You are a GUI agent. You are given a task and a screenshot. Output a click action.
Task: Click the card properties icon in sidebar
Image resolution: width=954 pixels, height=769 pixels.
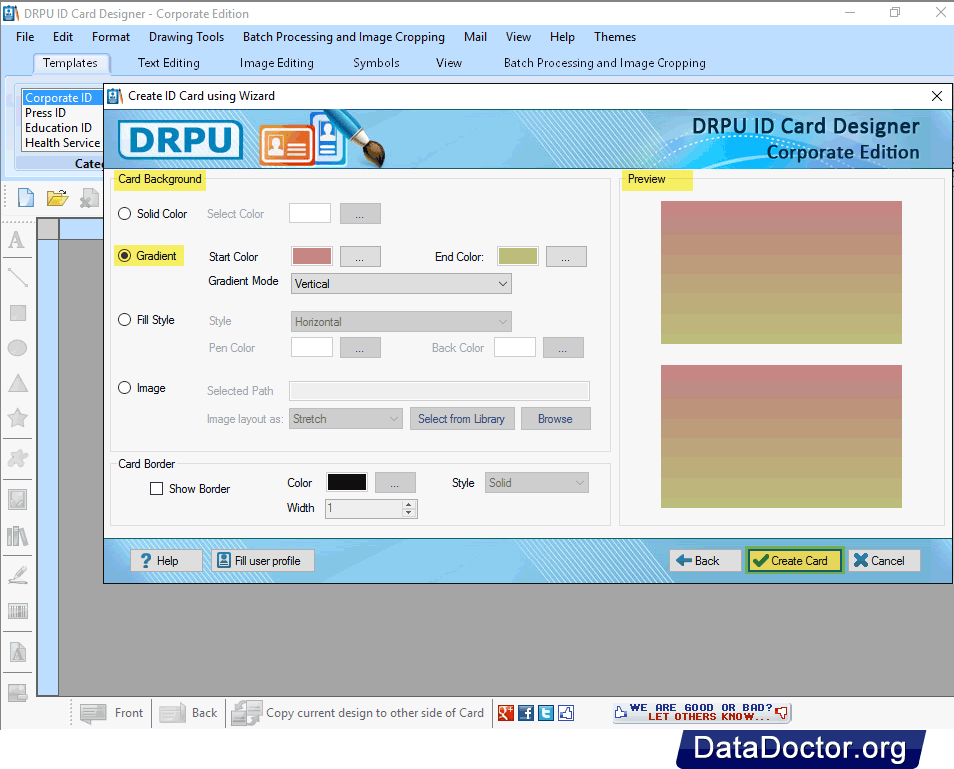click(x=18, y=692)
